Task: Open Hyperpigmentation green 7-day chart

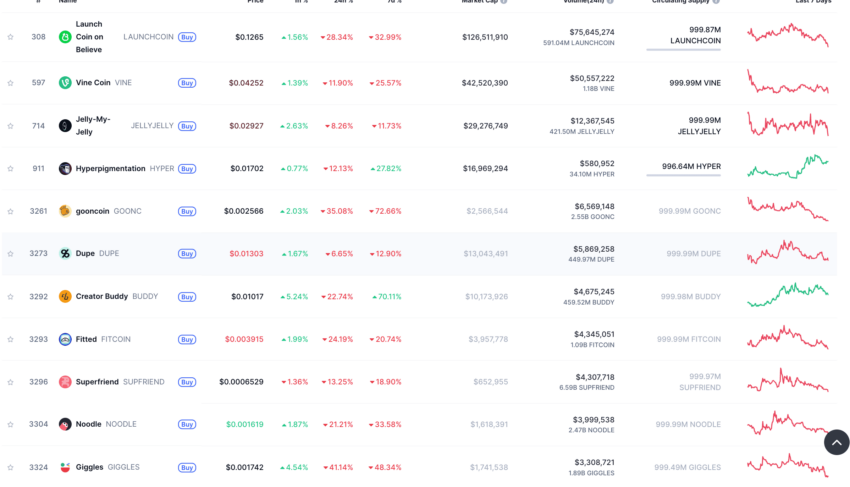Action: click(x=788, y=167)
